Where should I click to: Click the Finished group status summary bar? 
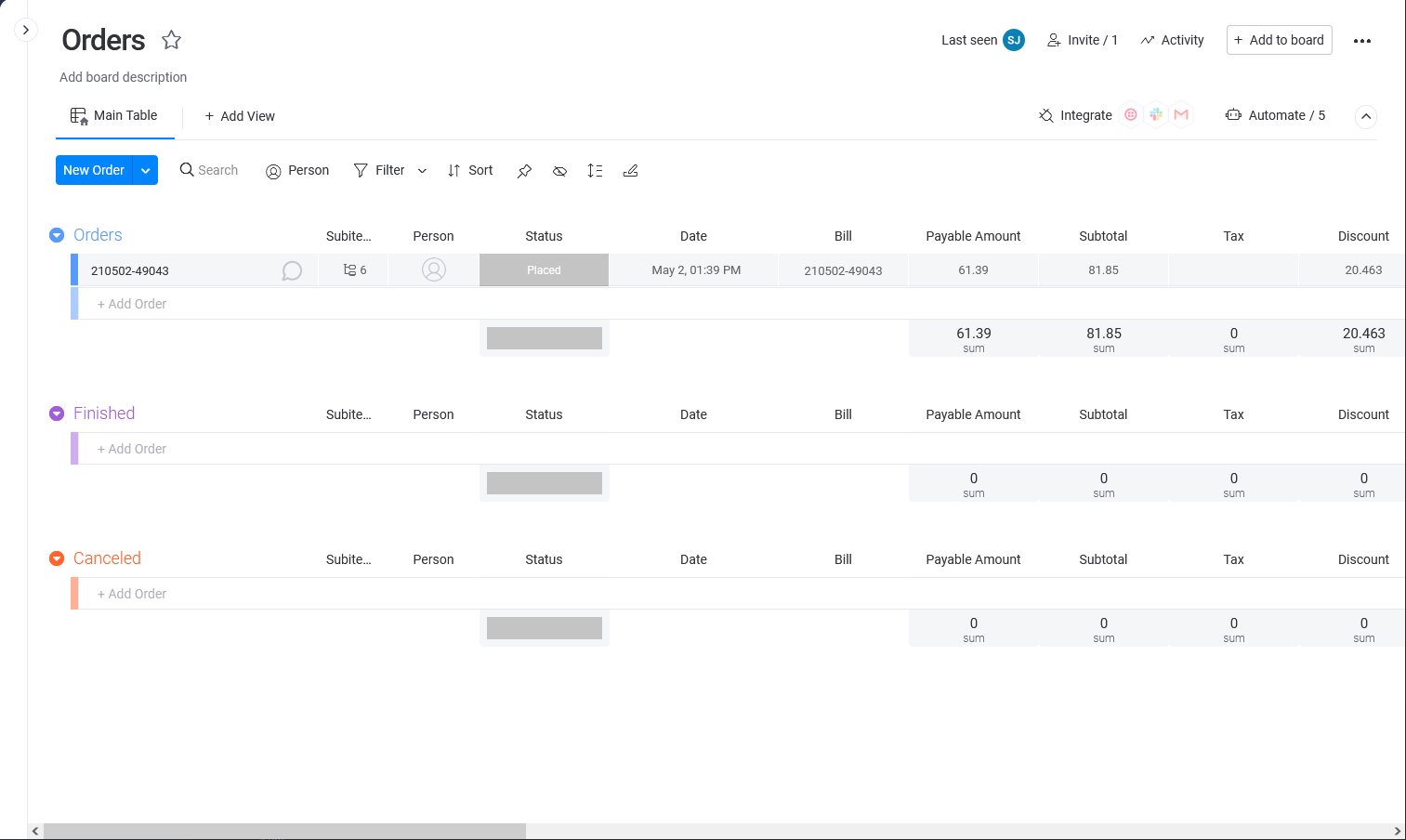[545, 483]
